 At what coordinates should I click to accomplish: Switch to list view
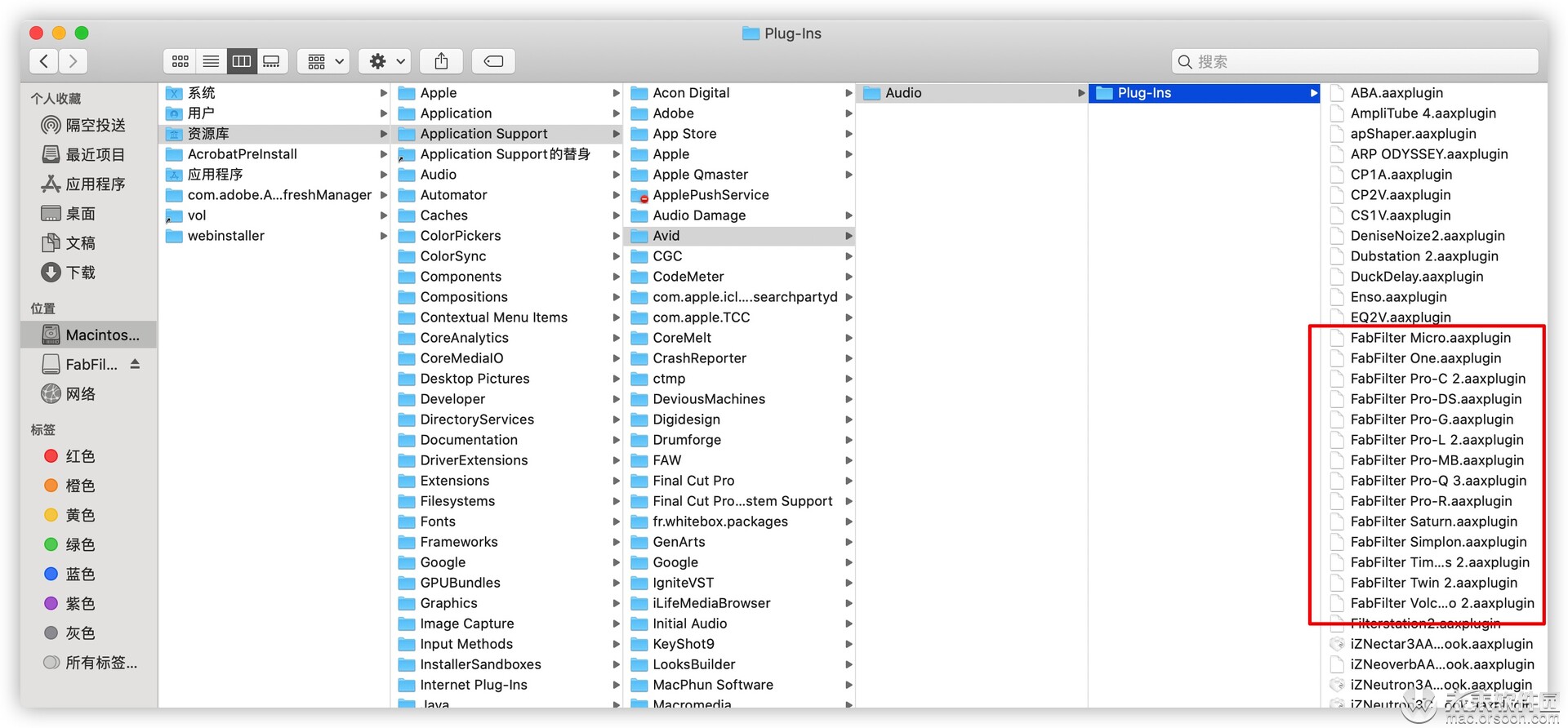click(x=211, y=61)
